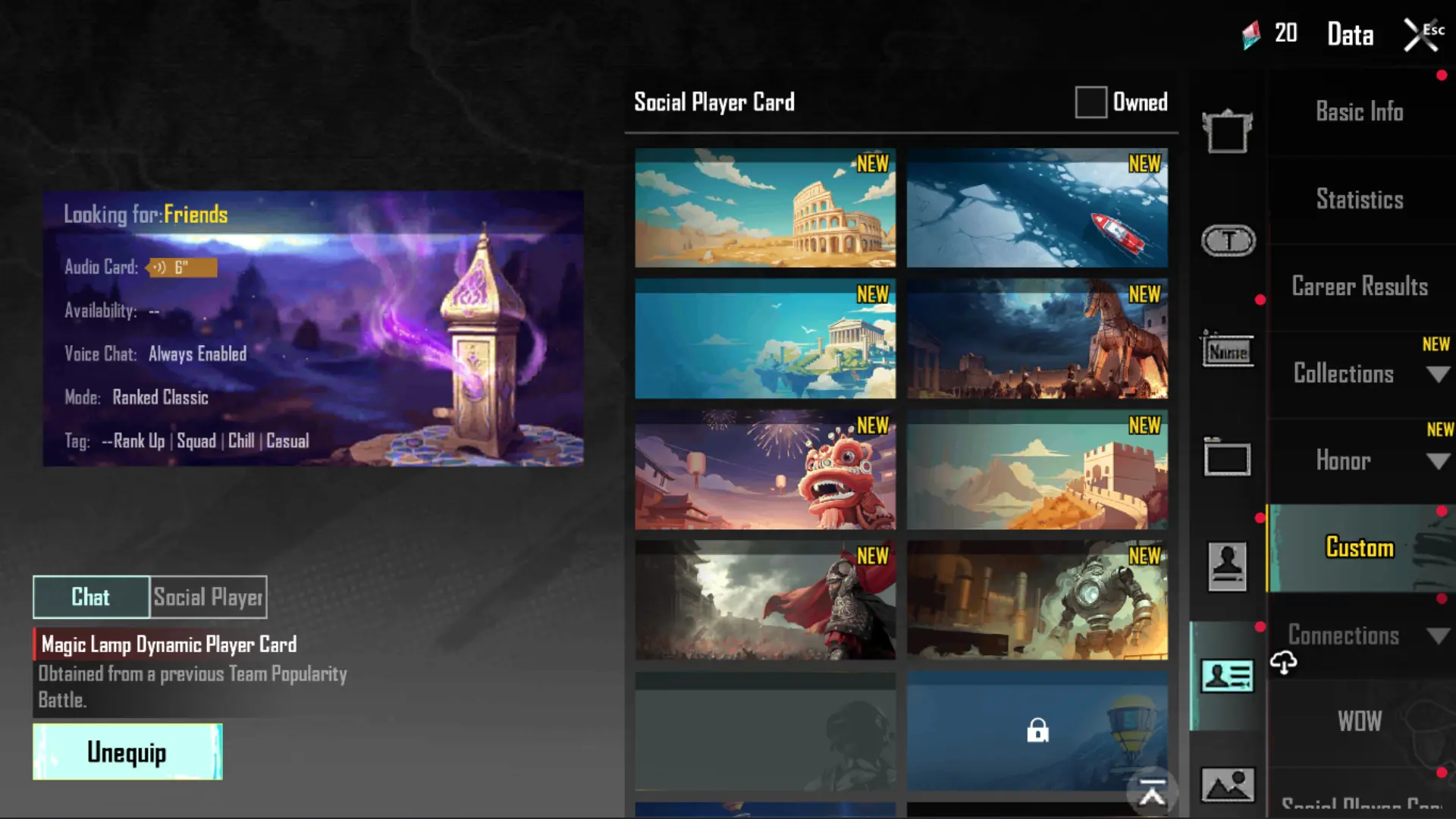
Task: Select the profile portrait icon
Action: 1227,566
